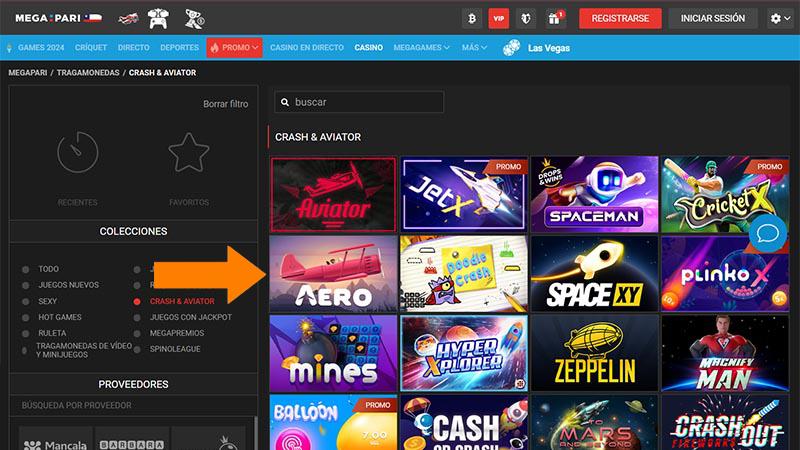This screenshot has width=800, height=450.
Task: Click the bitcoin payment icon
Action: point(472,19)
